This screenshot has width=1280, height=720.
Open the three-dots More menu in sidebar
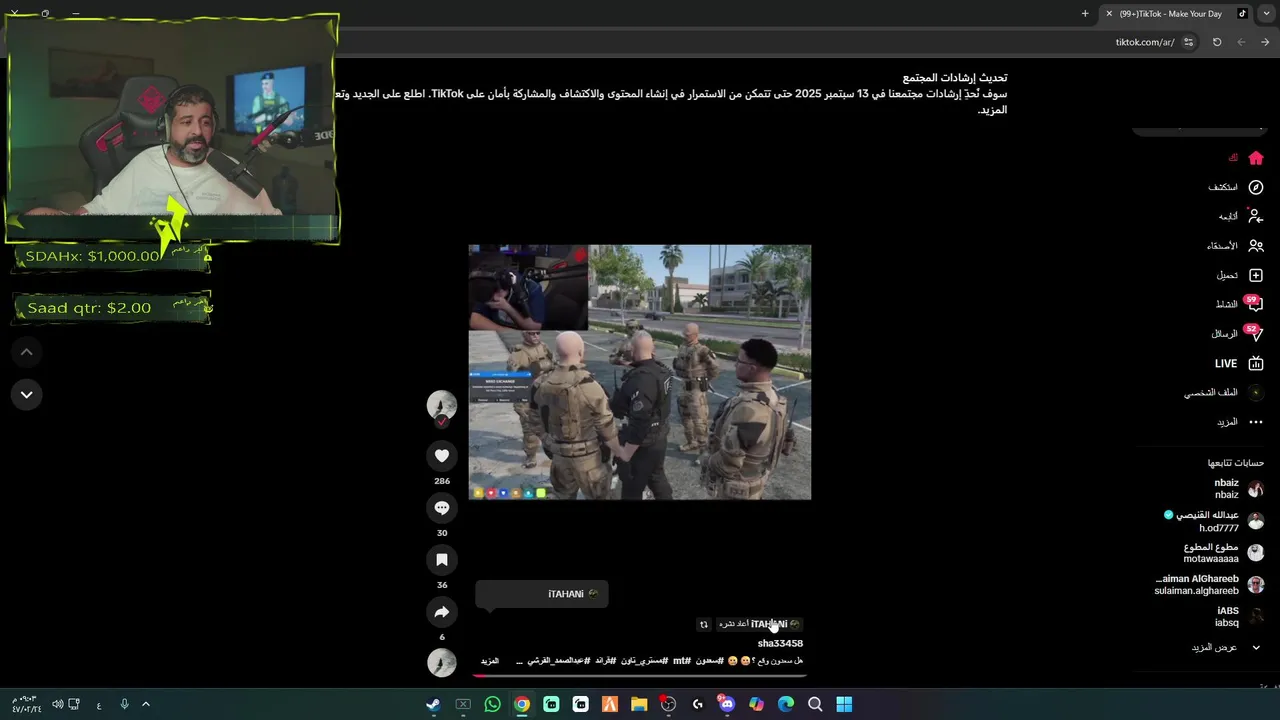pyautogui.click(x=1256, y=422)
